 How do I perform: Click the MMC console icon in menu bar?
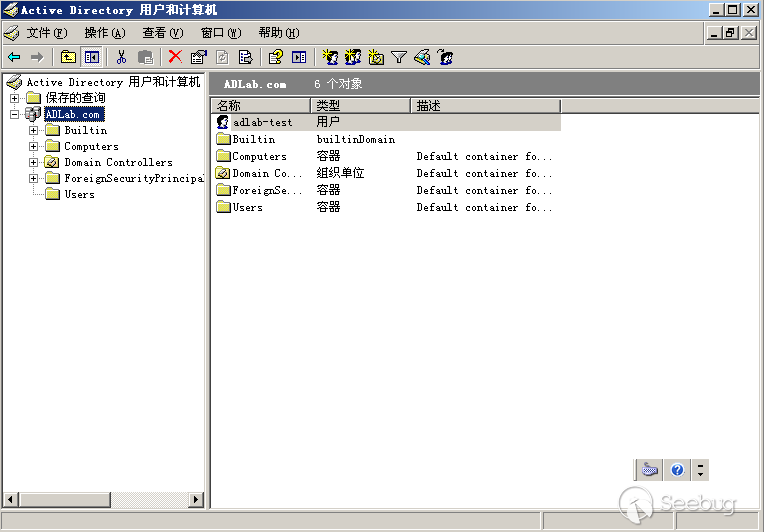(x=11, y=33)
